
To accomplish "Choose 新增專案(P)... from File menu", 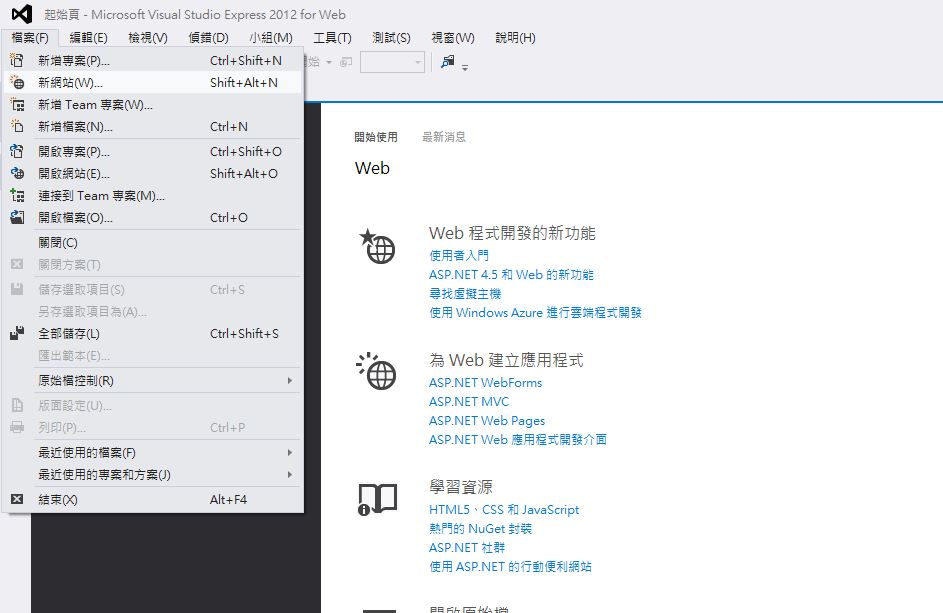I will point(152,60).
